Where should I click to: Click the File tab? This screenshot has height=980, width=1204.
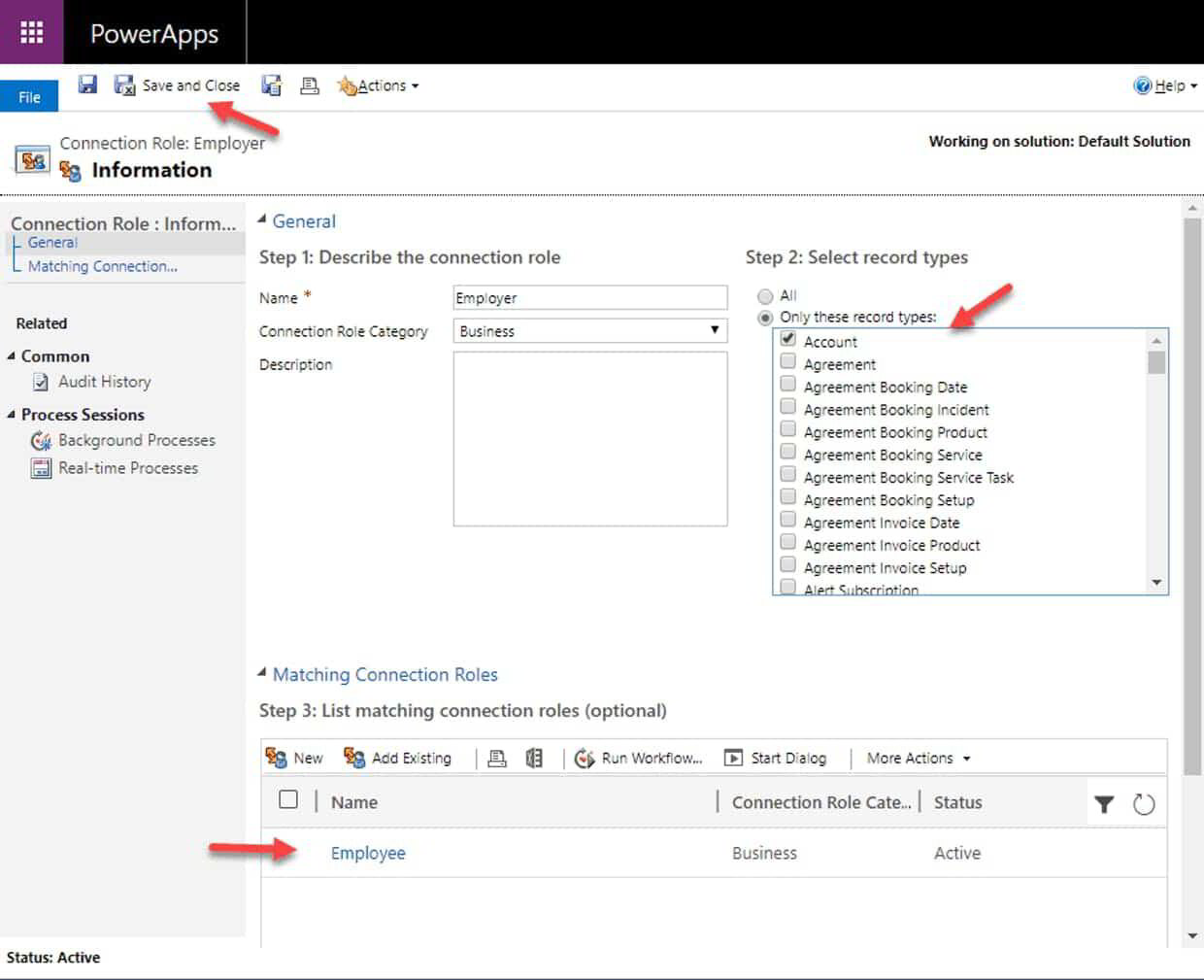(x=28, y=95)
